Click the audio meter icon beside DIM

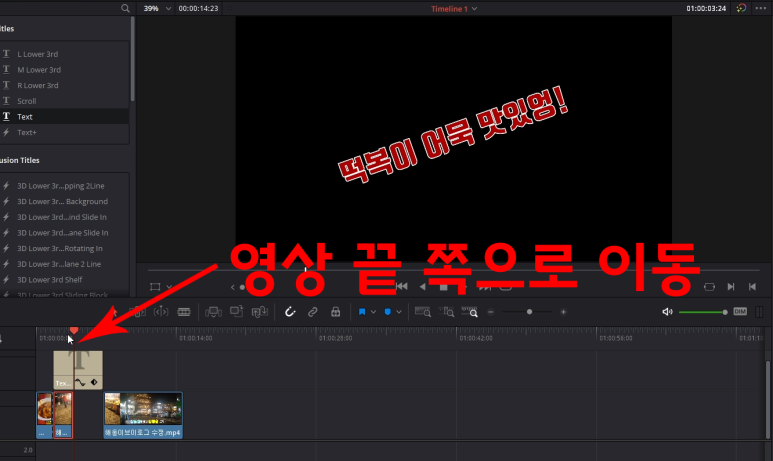pyautogui.click(x=759, y=312)
